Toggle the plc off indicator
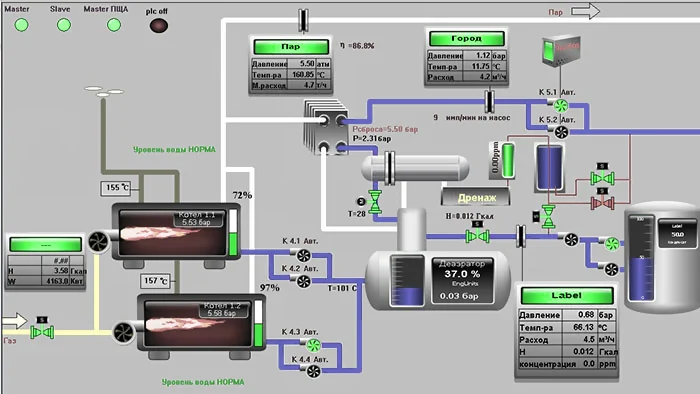The image size is (700, 394). tap(158, 25)
